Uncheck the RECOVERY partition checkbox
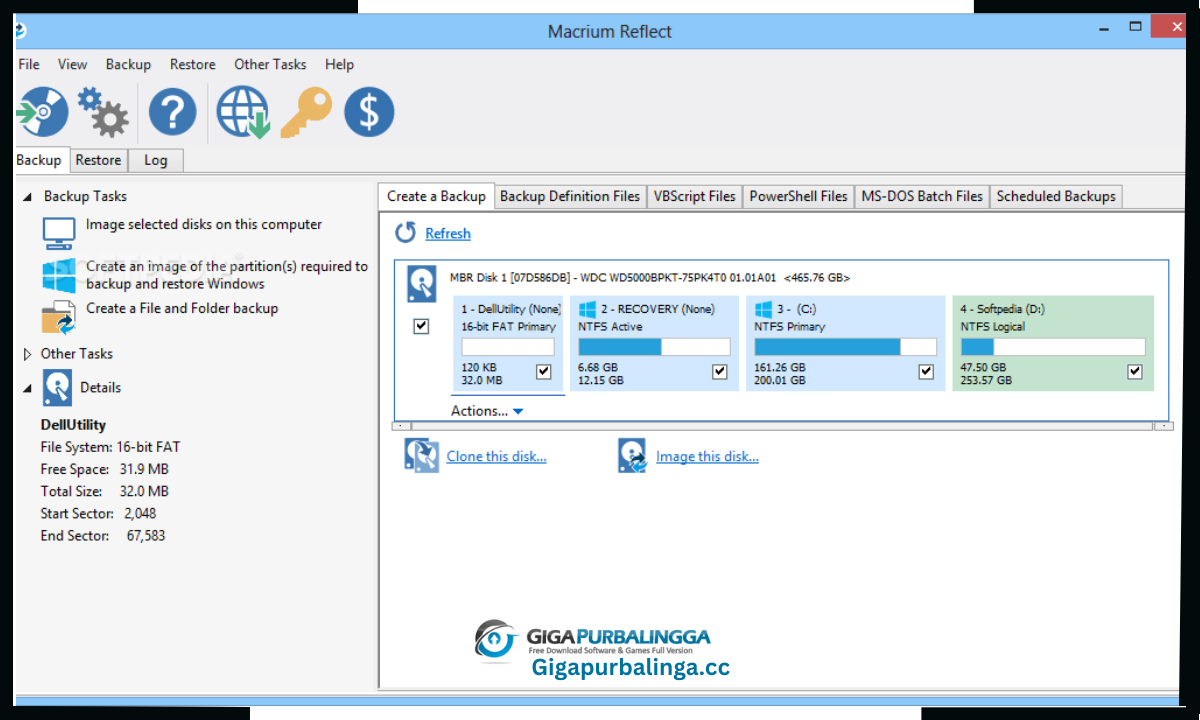This screenshot has height=720, width=1200. coord(720,372)
